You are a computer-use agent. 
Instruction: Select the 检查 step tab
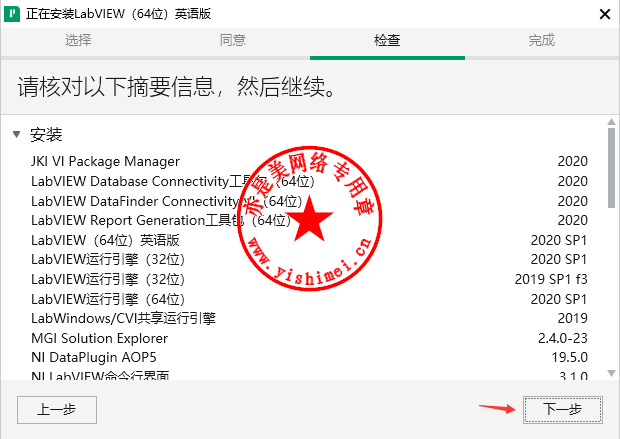tap(387, 40)
